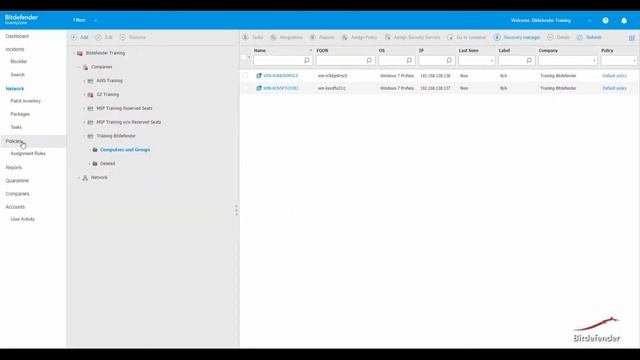Select Computers and Groups in tree
The height and width of the screenshot is (360, 640).
click(x=125, y=150)
